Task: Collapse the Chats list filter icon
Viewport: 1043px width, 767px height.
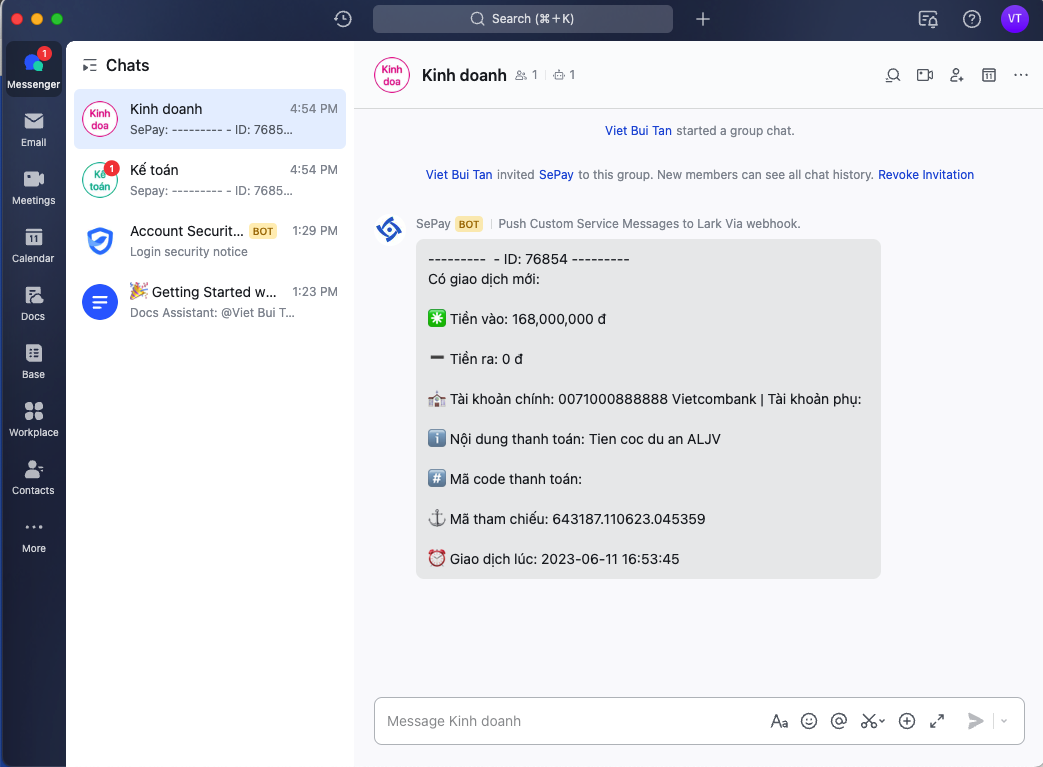Action: point(89,65)
